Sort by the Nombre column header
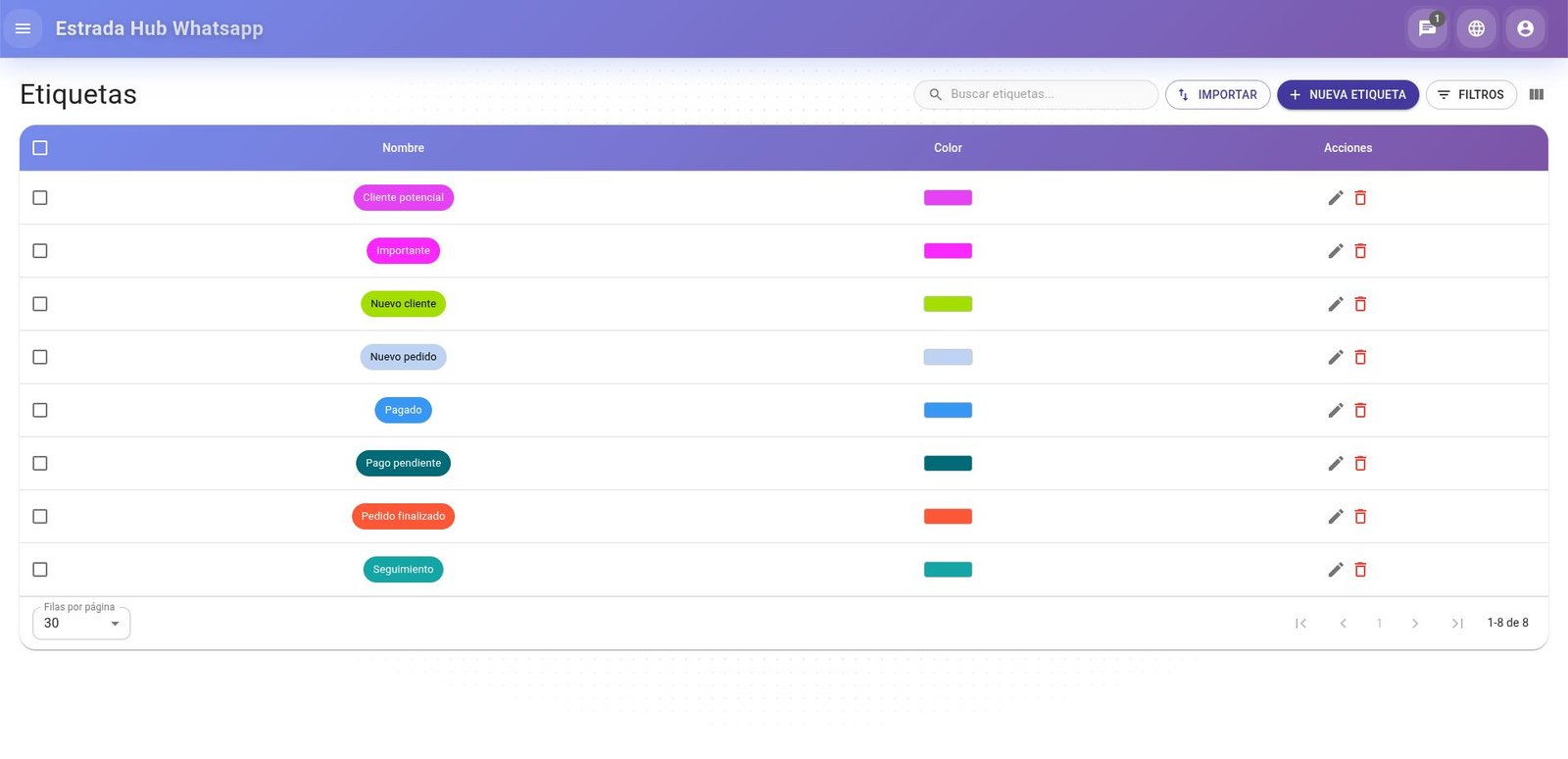 point(403,148)
